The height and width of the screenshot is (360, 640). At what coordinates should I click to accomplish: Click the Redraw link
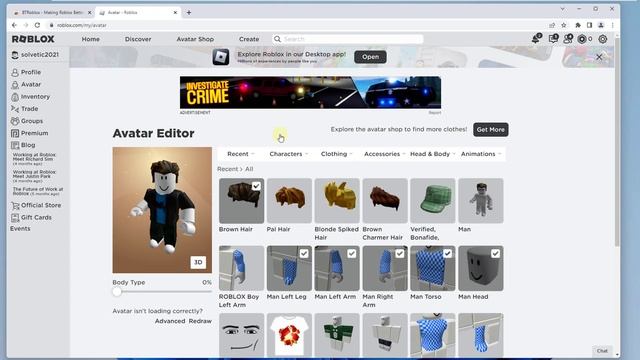click(x=200, y=321)
